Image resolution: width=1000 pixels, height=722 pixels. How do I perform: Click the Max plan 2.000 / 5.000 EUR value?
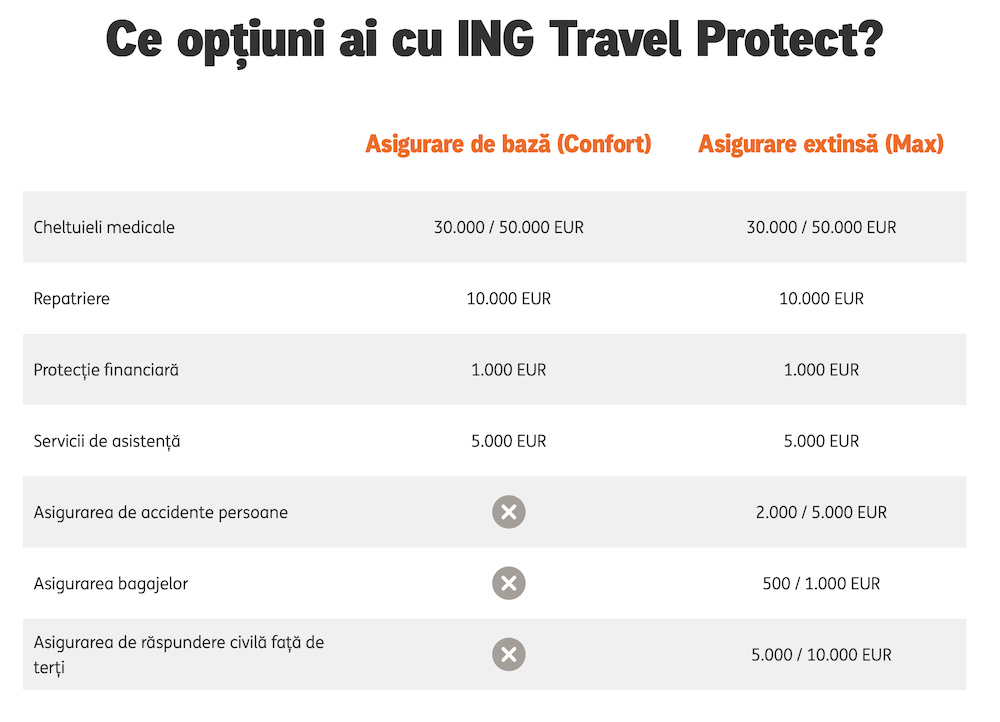821,512
